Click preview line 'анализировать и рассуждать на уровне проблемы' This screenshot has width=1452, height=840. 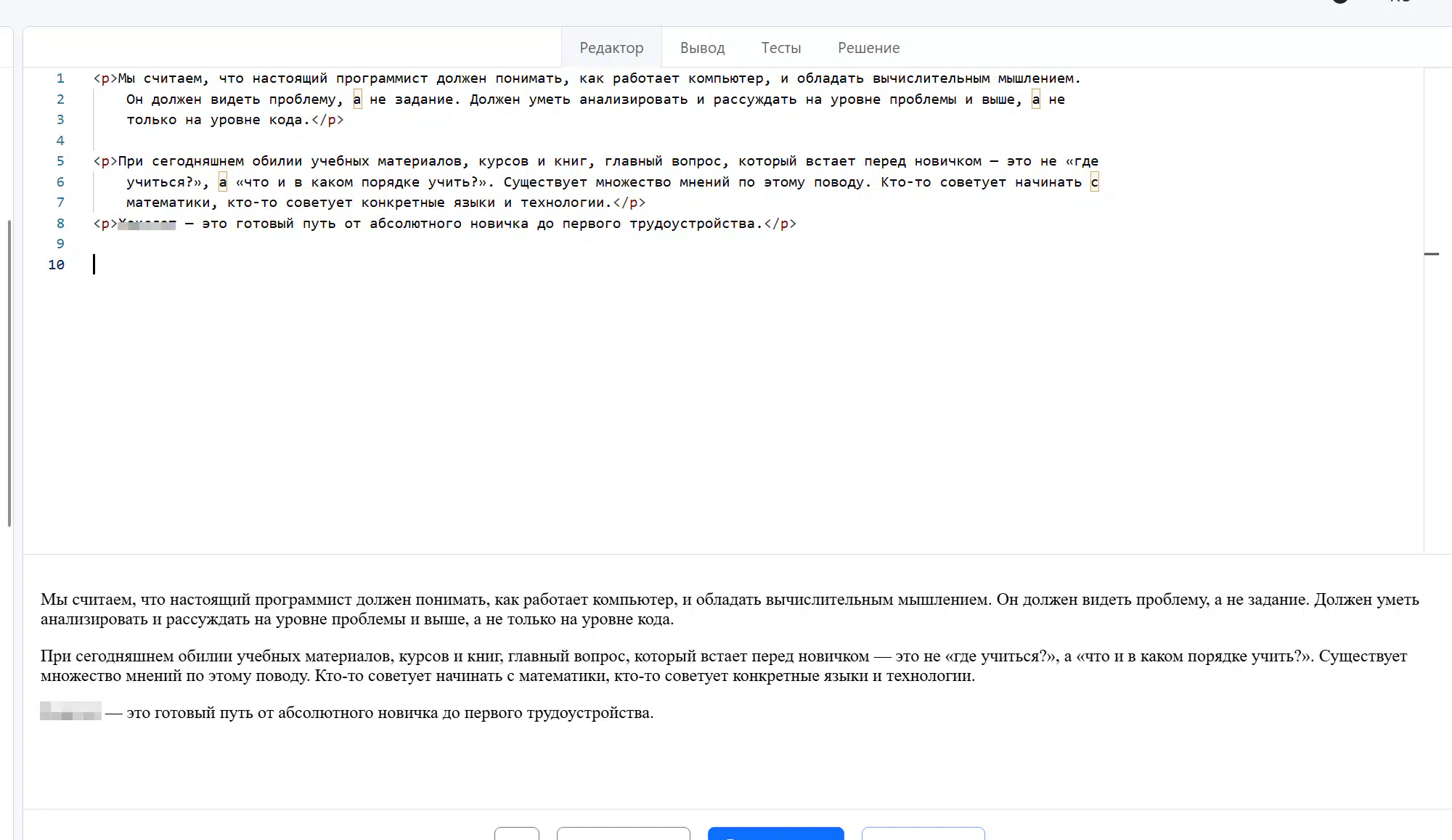(357, 619)
